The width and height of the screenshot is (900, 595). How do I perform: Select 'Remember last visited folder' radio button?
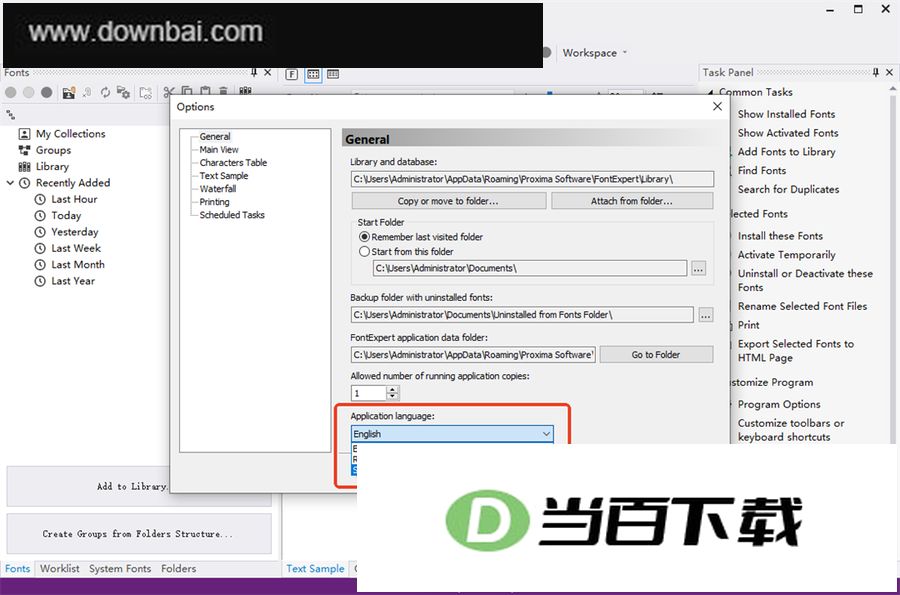364,236
